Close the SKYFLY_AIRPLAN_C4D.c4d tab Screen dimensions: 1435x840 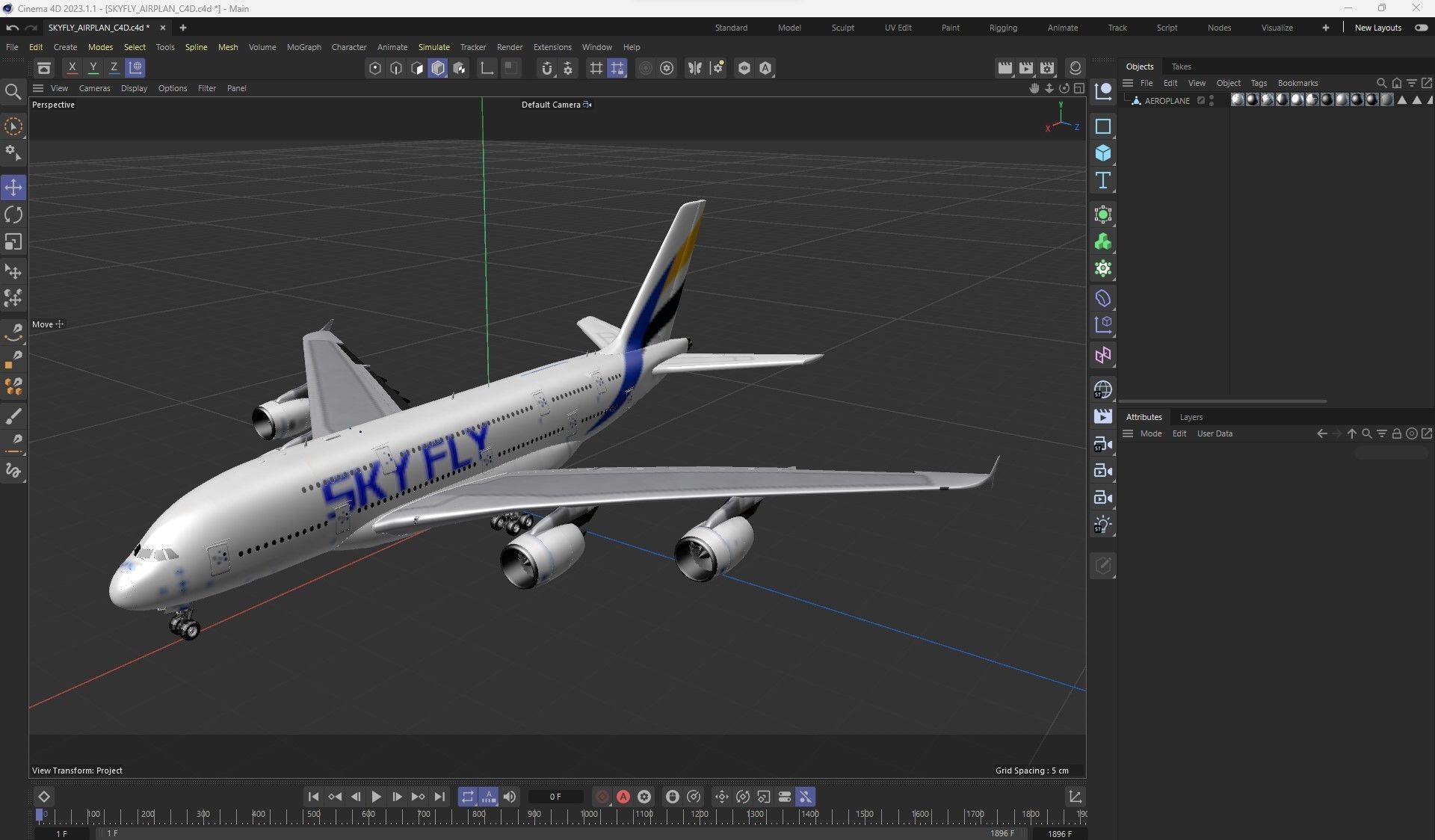162,28
